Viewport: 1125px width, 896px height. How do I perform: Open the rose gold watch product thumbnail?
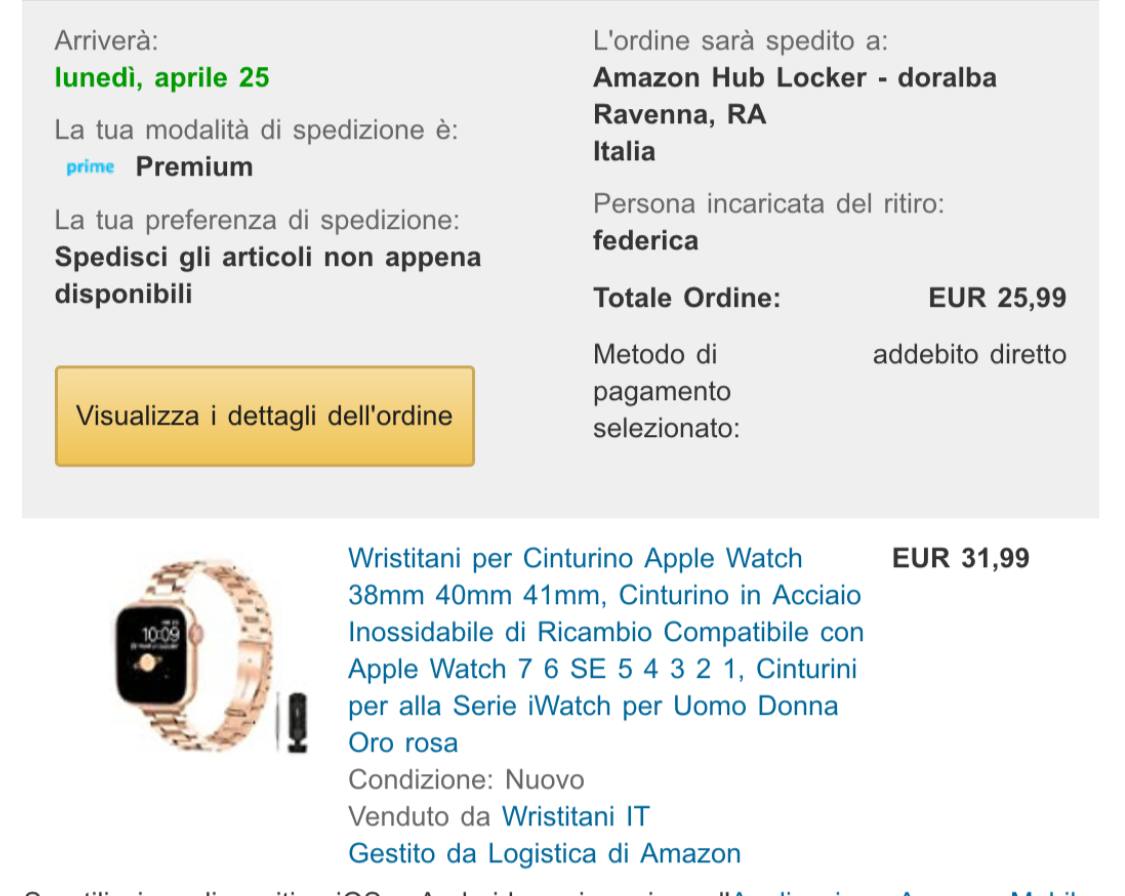pyautogui.click(x=210, y=656)
